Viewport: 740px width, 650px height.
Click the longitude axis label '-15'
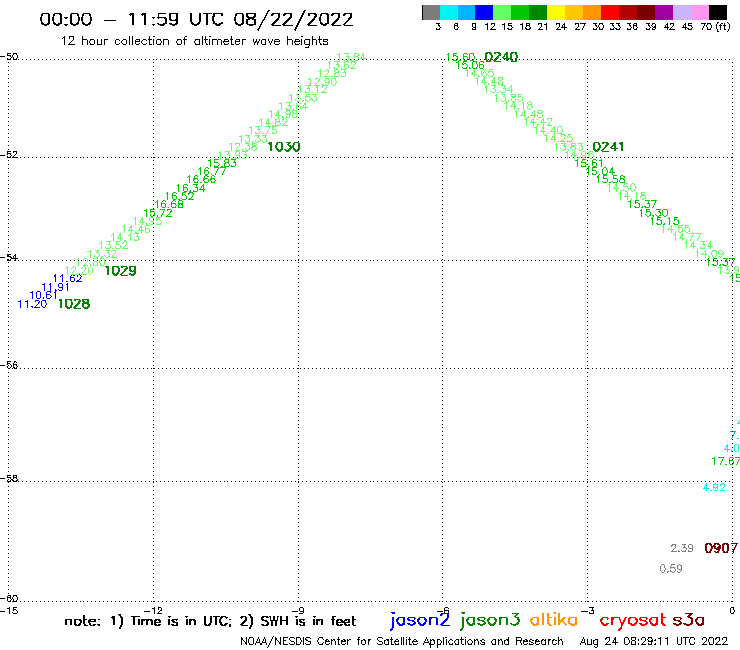coord(9,610)
